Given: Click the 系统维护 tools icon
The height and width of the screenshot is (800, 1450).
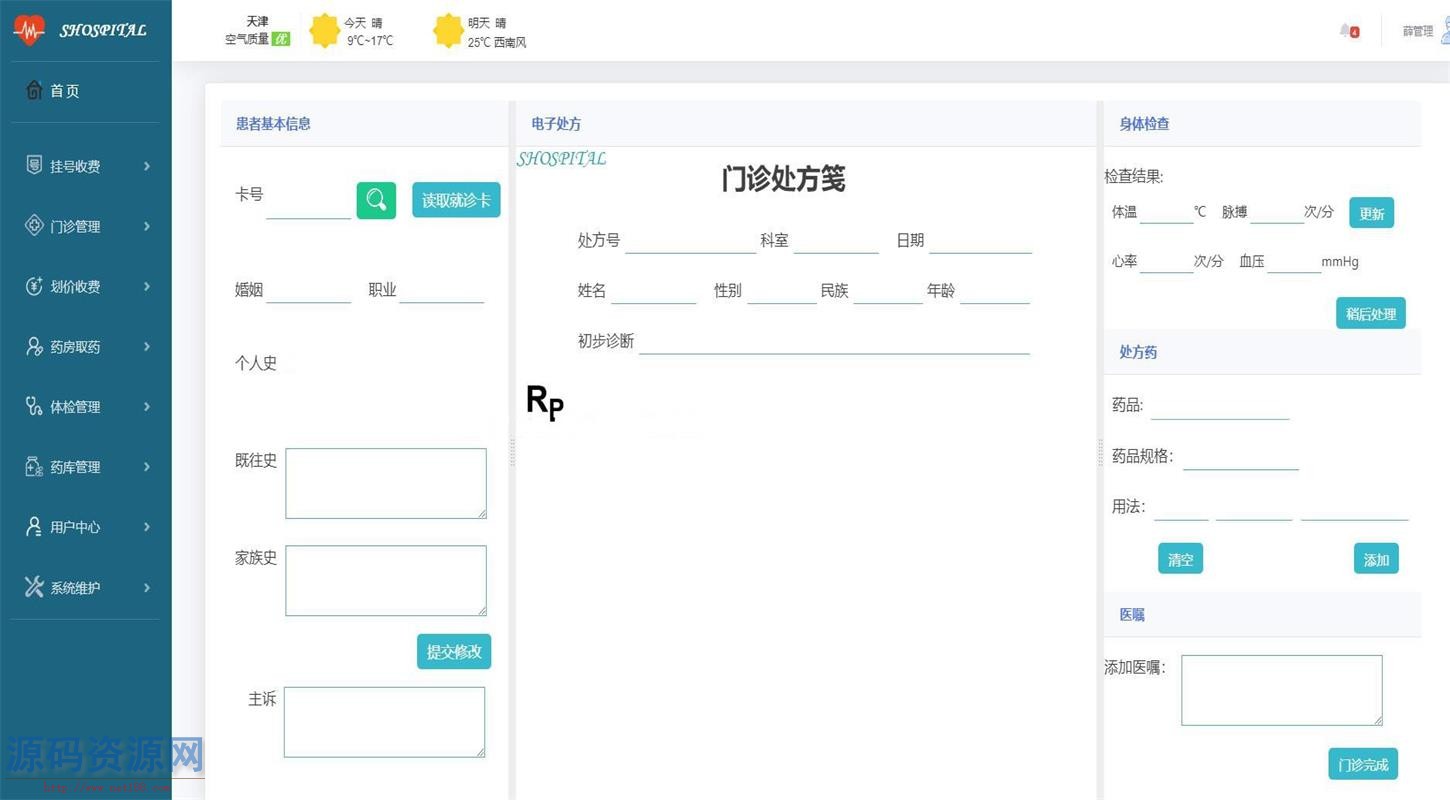Looking at the screenshot, I should point(34,587).
